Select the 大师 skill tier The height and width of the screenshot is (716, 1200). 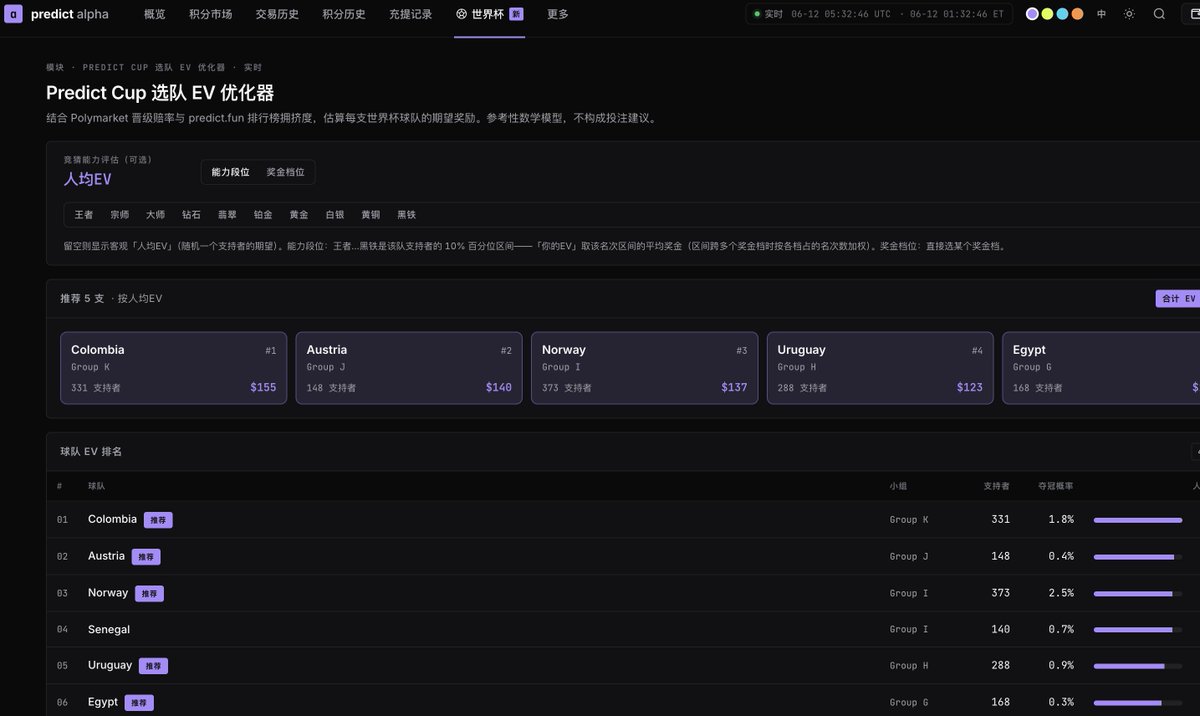[155, 215]
